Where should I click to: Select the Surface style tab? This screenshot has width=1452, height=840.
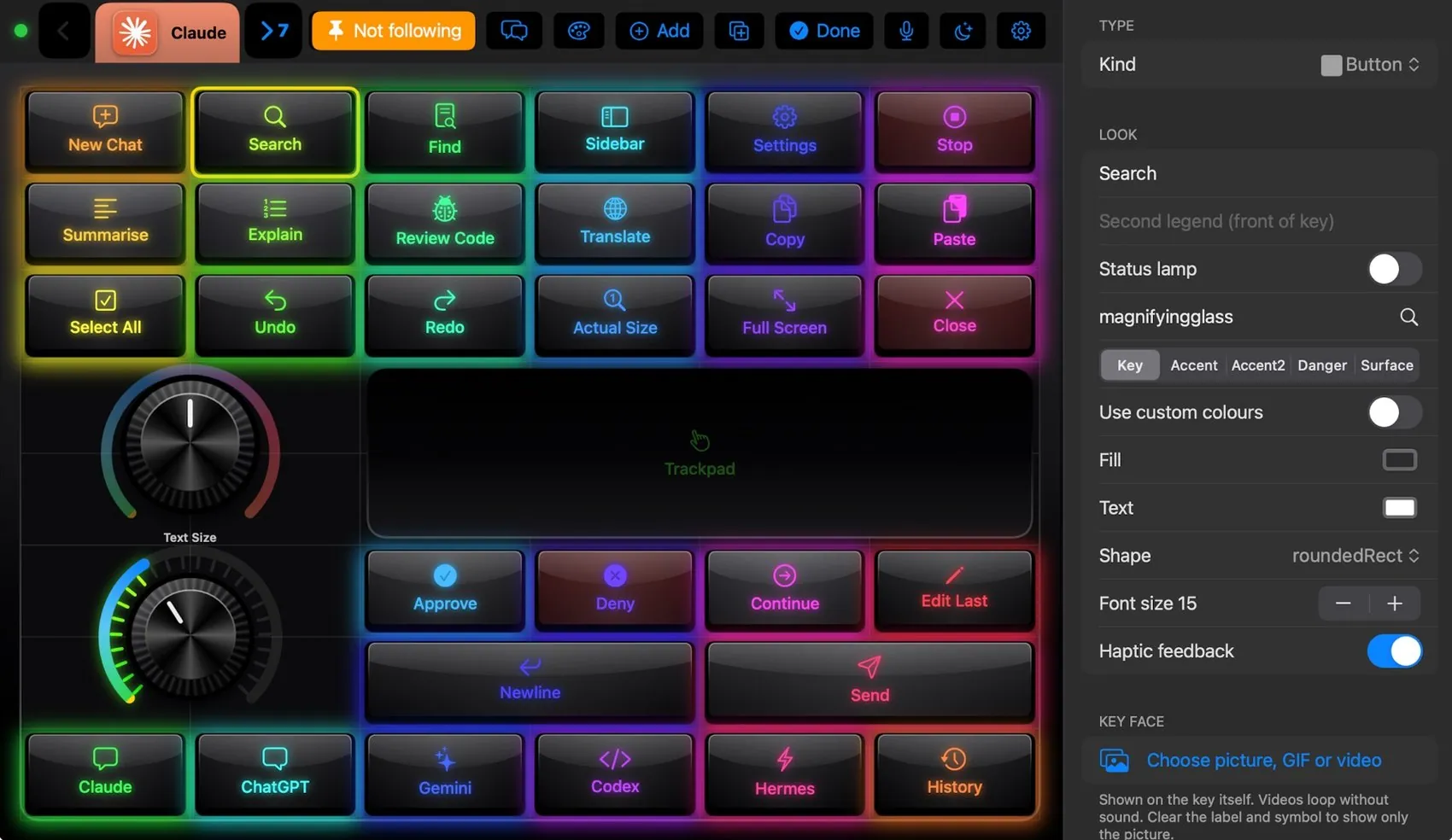click(x=1386, y=365)
